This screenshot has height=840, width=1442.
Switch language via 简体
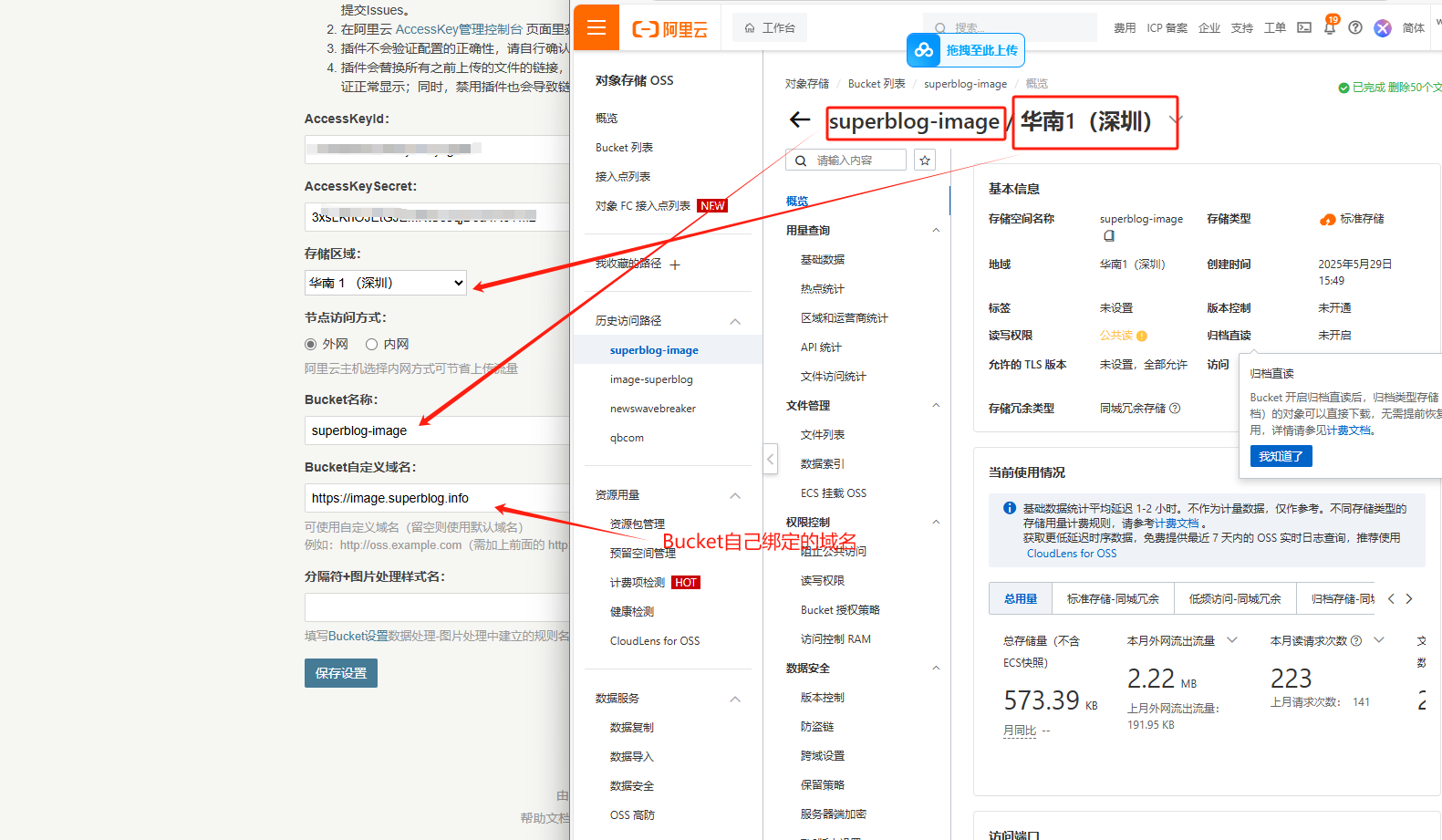1414,28
